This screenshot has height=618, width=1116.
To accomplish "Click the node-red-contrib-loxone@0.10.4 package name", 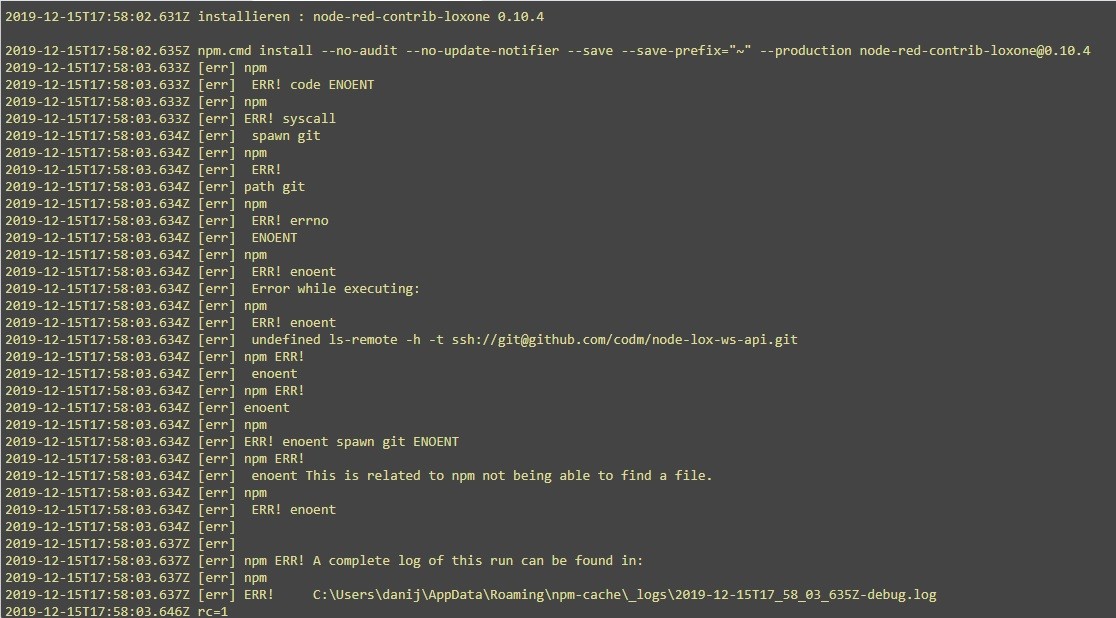I will click(x=975, y=51).
